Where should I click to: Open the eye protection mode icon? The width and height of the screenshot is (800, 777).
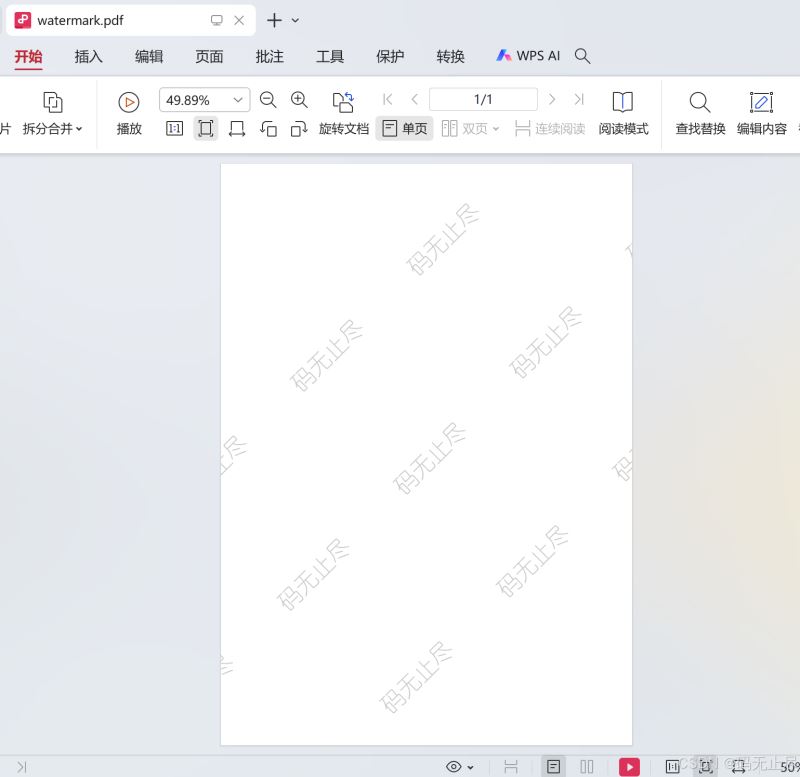pyautogui.click(x=454, y=767)
